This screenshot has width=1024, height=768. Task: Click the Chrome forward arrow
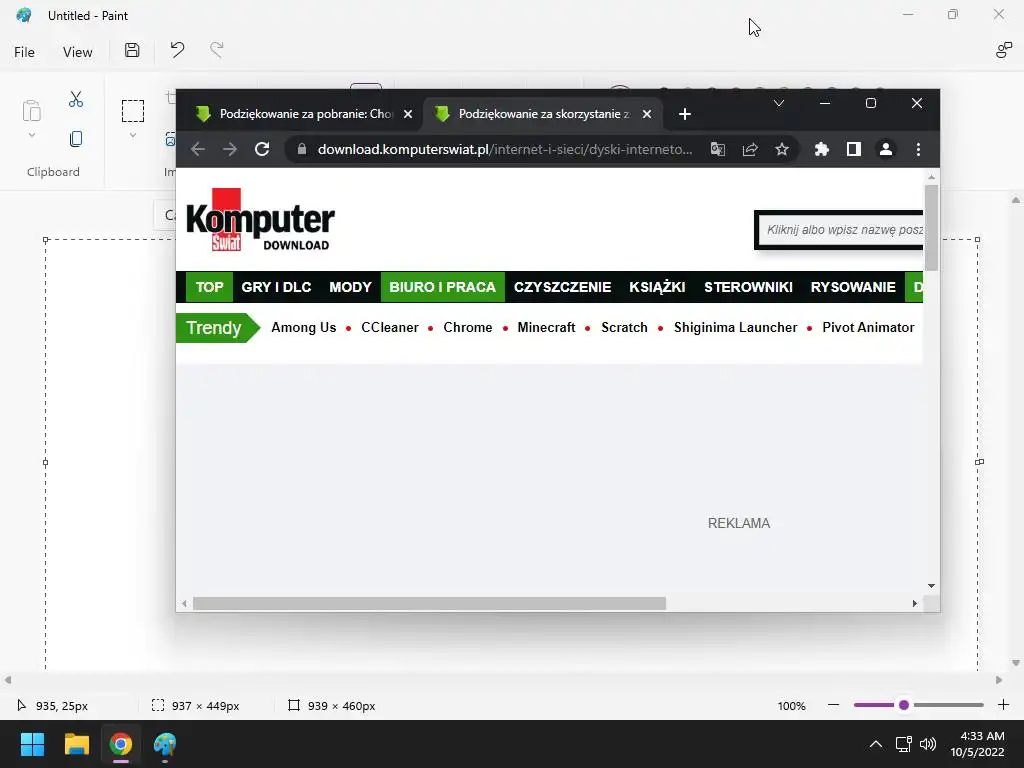coord(230,150)
